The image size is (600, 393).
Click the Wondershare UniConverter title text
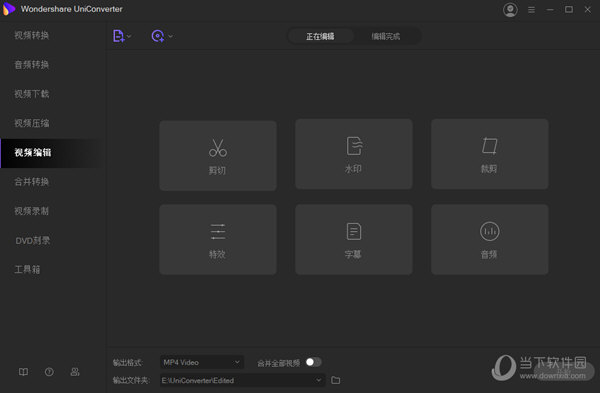[72, 9]
